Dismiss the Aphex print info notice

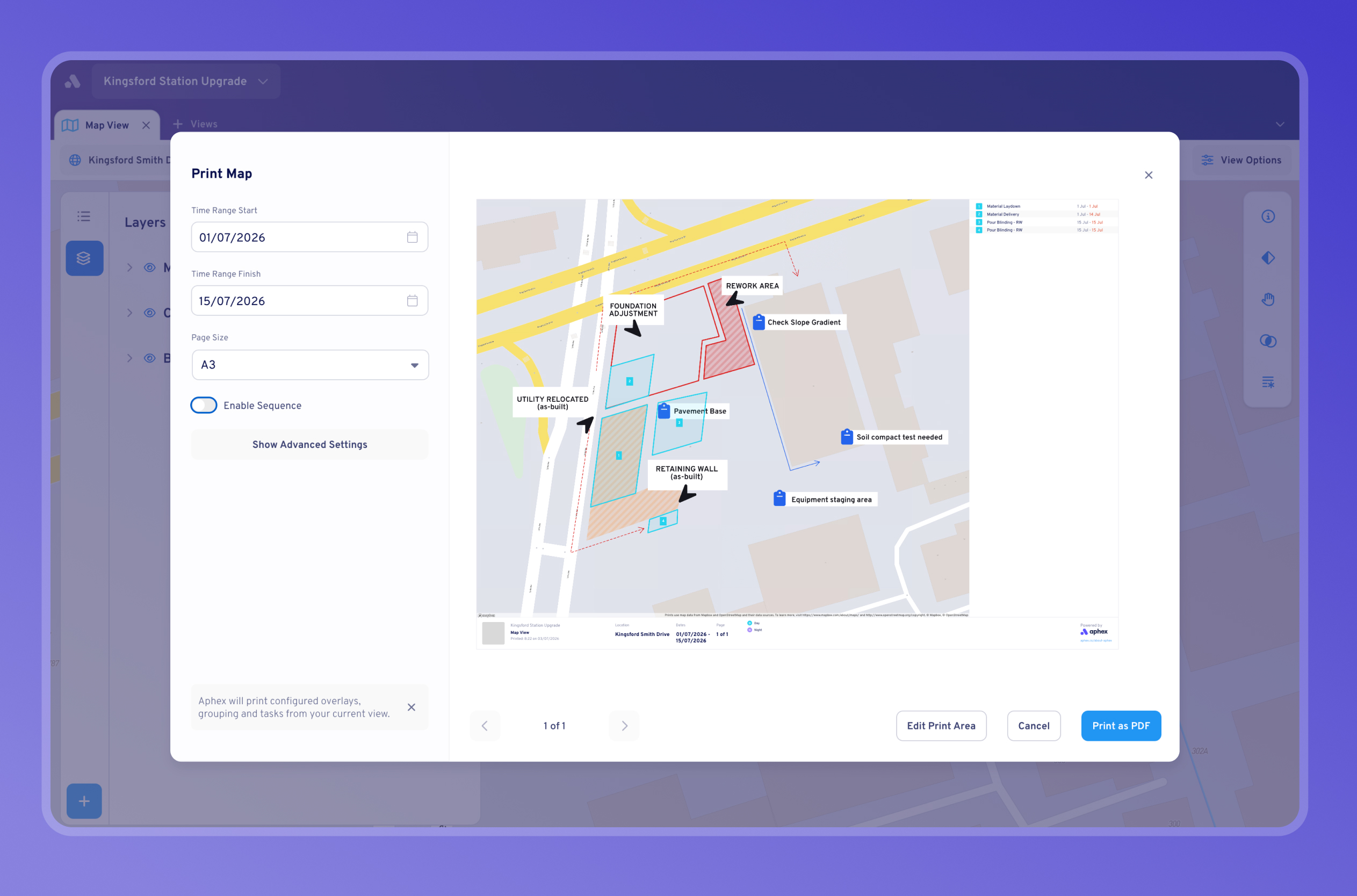412,707
